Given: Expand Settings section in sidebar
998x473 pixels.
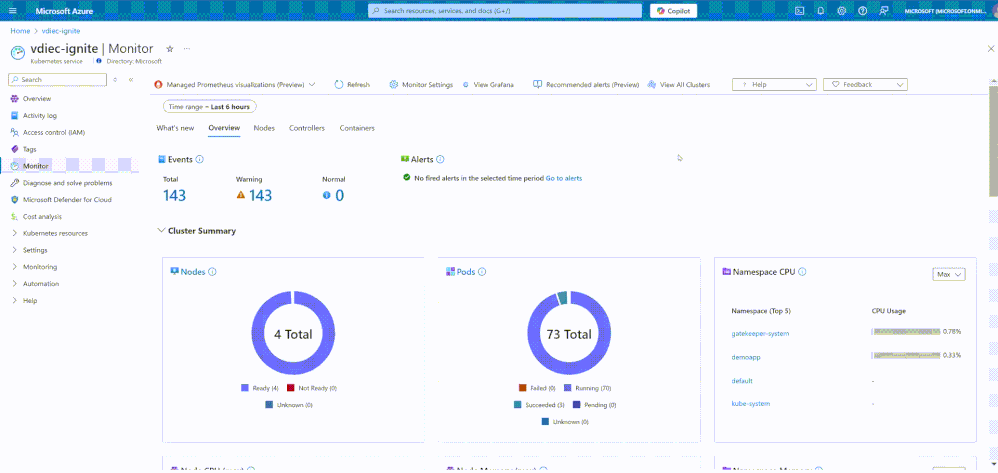Looking at the screenshot, I should tap(35, 250).
